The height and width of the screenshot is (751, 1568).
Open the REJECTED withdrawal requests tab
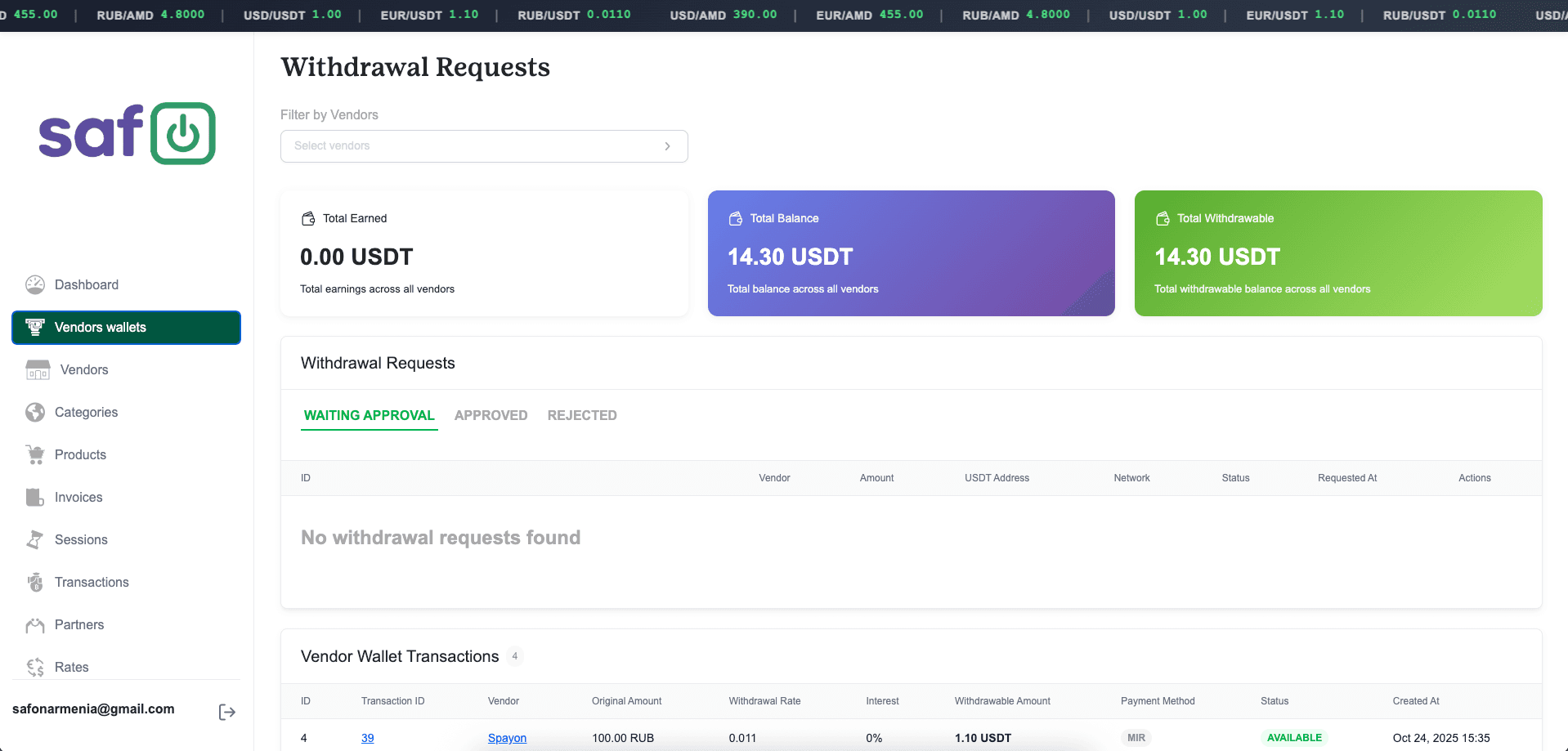[x=582, y=415]
